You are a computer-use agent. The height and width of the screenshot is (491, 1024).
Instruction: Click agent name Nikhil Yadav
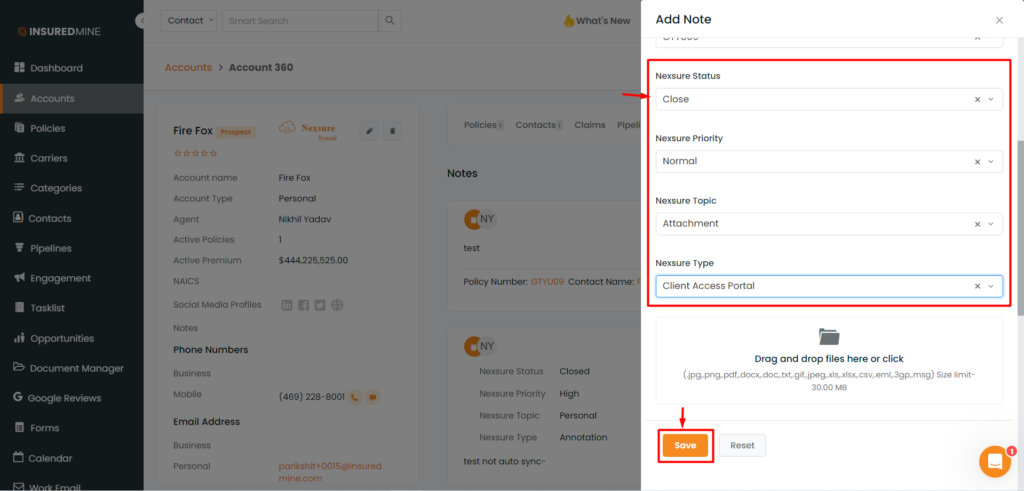(305, 219)
